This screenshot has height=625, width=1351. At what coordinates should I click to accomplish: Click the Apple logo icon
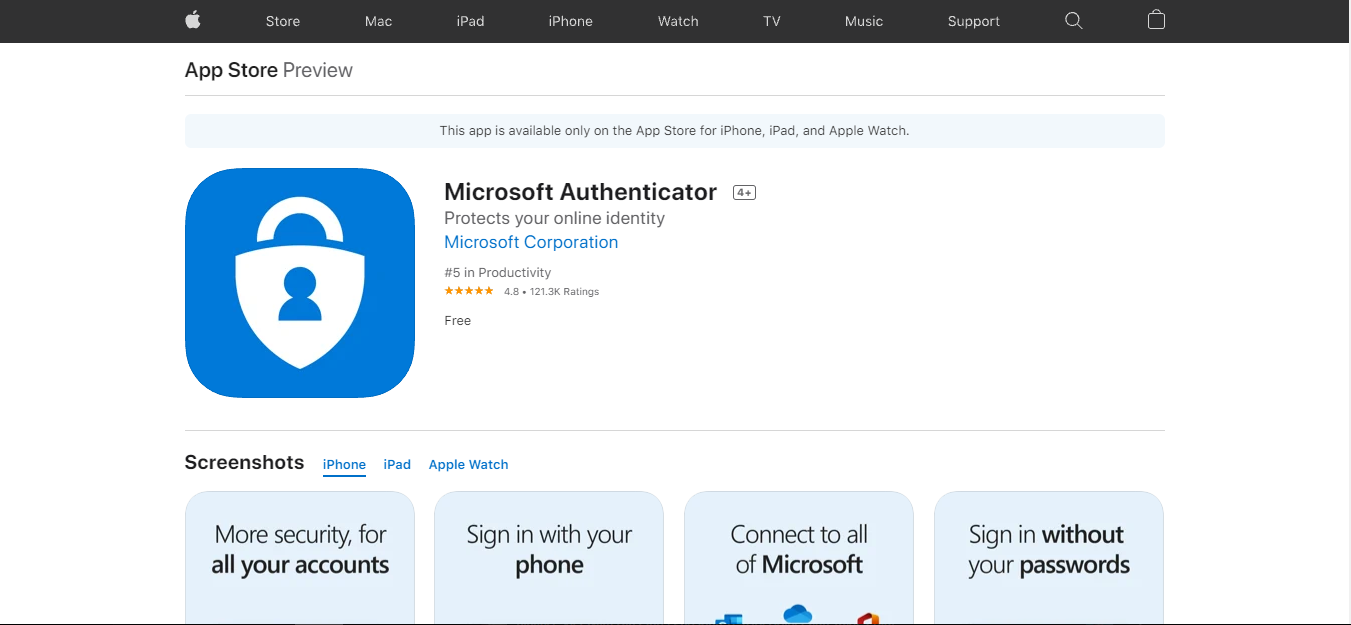point(193,20)
